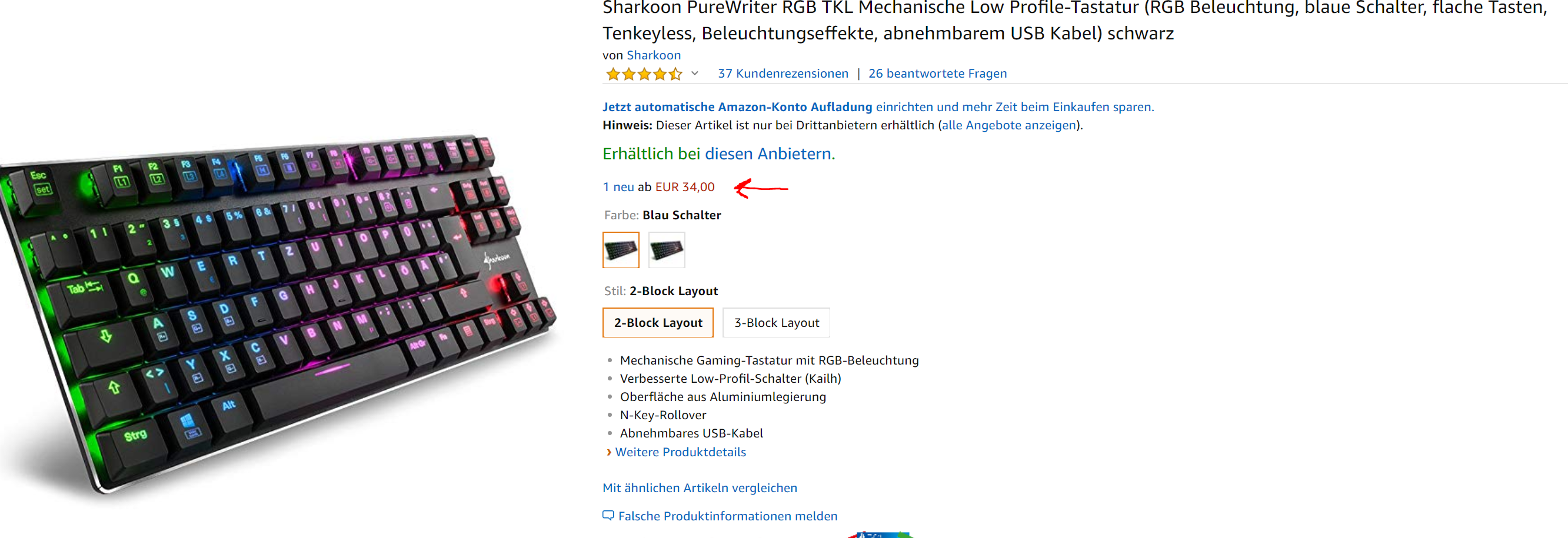
Task: Click the EUR 34,00 price
Action: click(x=685, y=187)
